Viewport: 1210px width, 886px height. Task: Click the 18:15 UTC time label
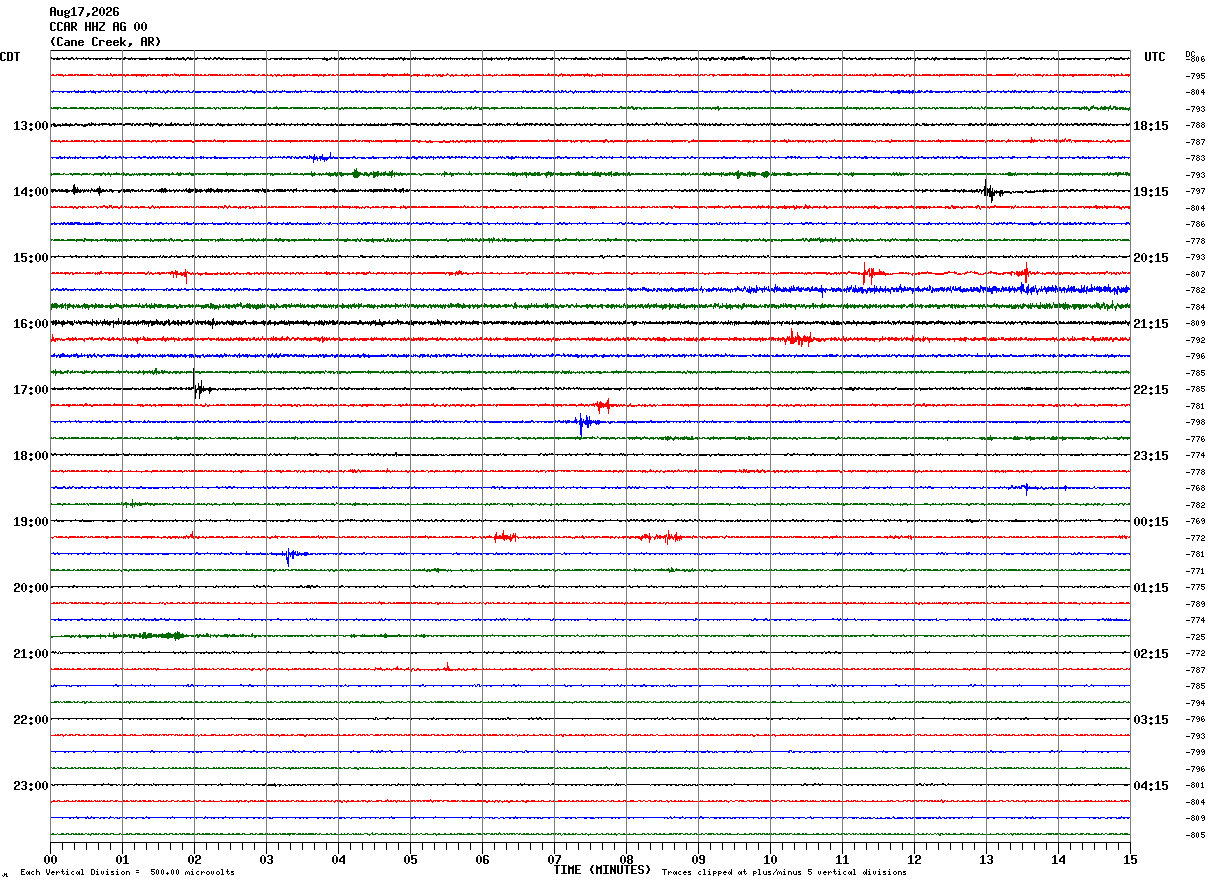1151,126
